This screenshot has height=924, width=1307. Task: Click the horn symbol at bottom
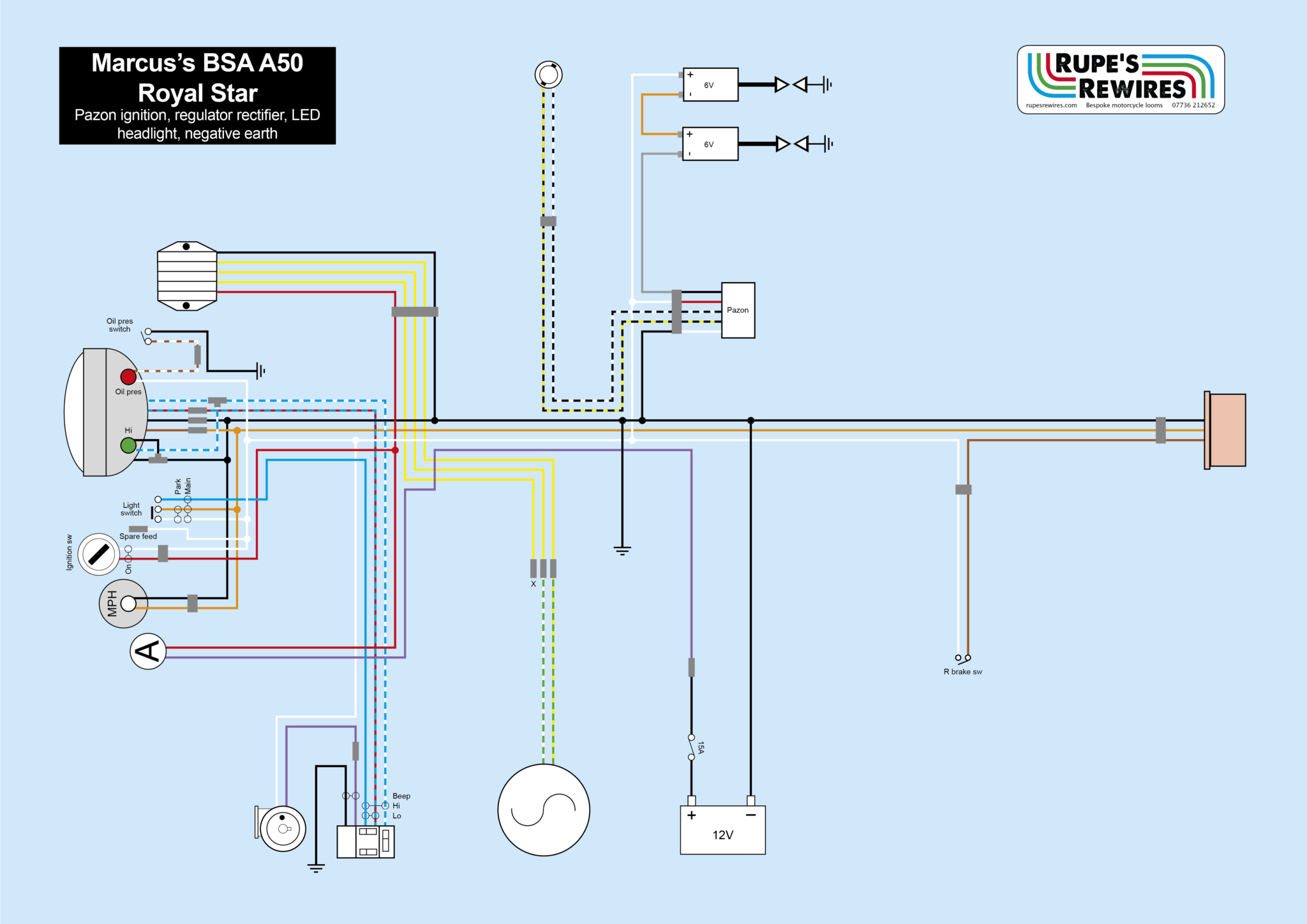click(x=281, y=829)
